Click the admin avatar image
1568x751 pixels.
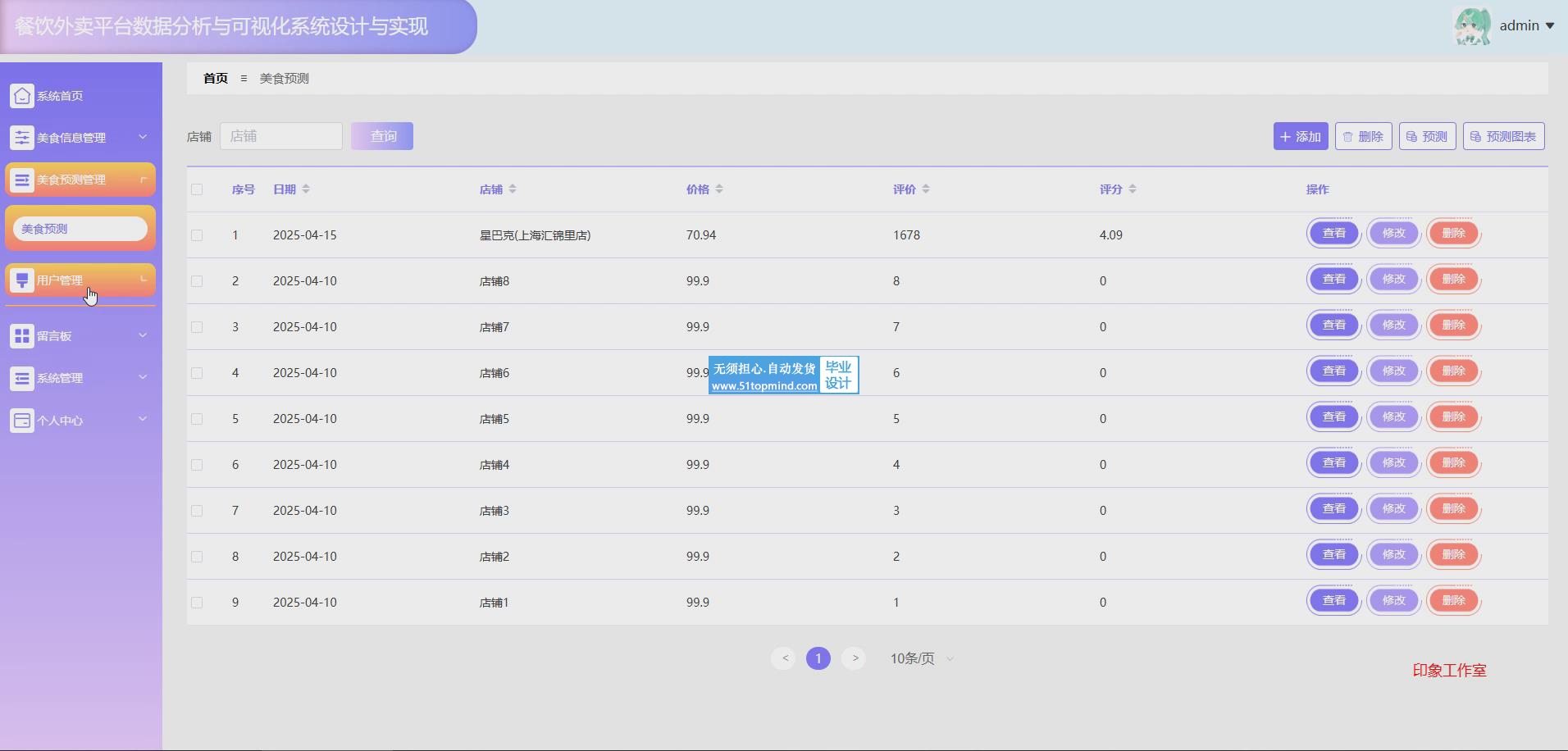pyautogui.click(x=1471, y=26)
